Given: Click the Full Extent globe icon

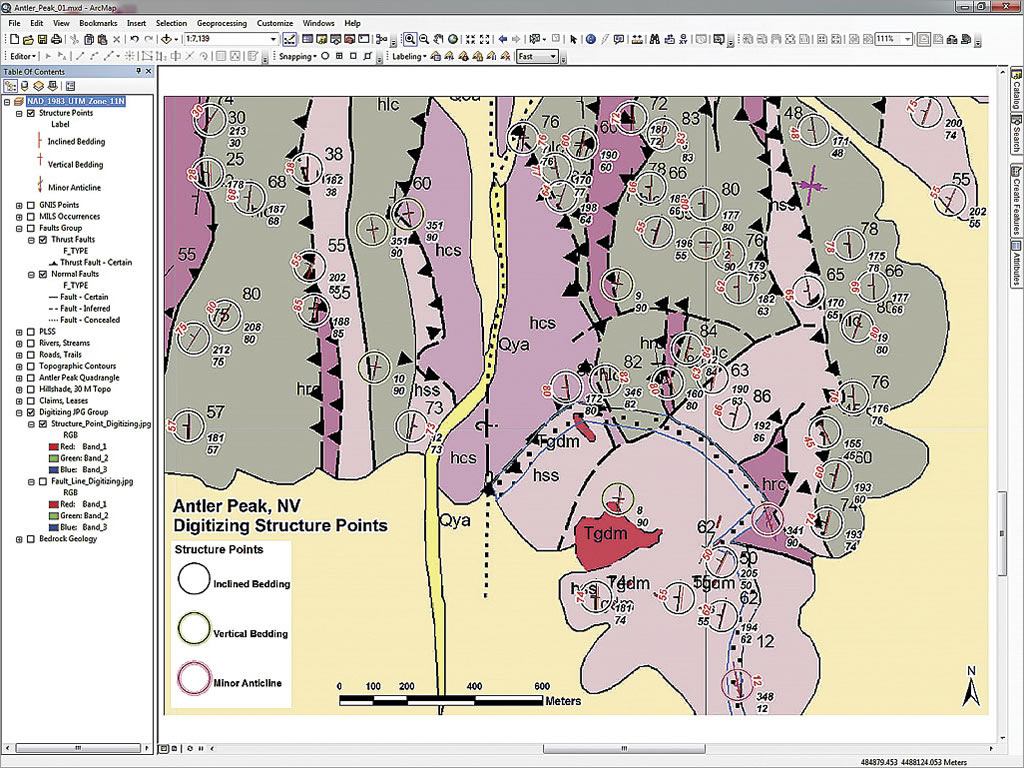Looking at the screenshot, I should pos(453,40).
